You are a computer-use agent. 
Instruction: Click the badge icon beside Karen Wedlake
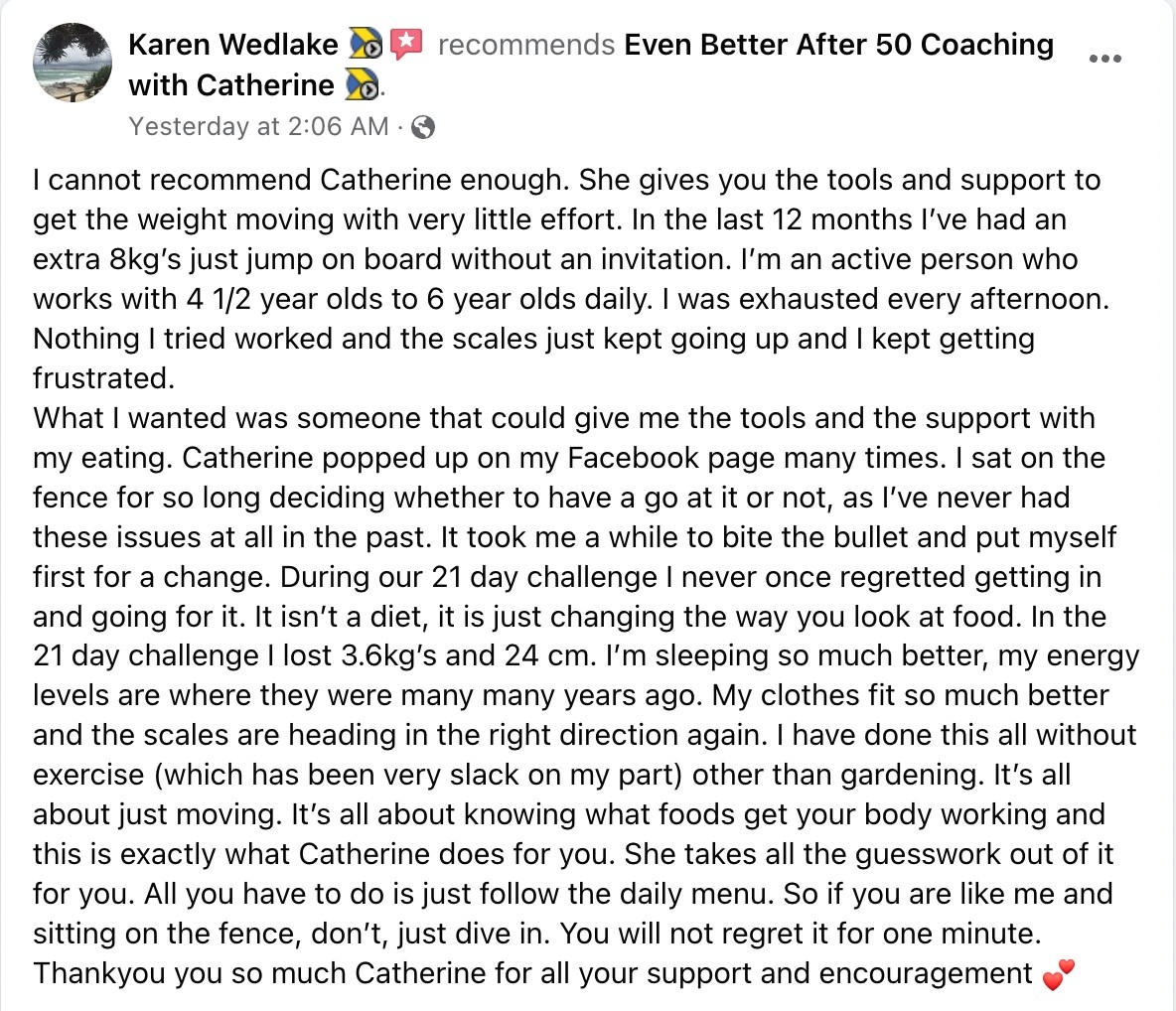(x=366, y=45)
